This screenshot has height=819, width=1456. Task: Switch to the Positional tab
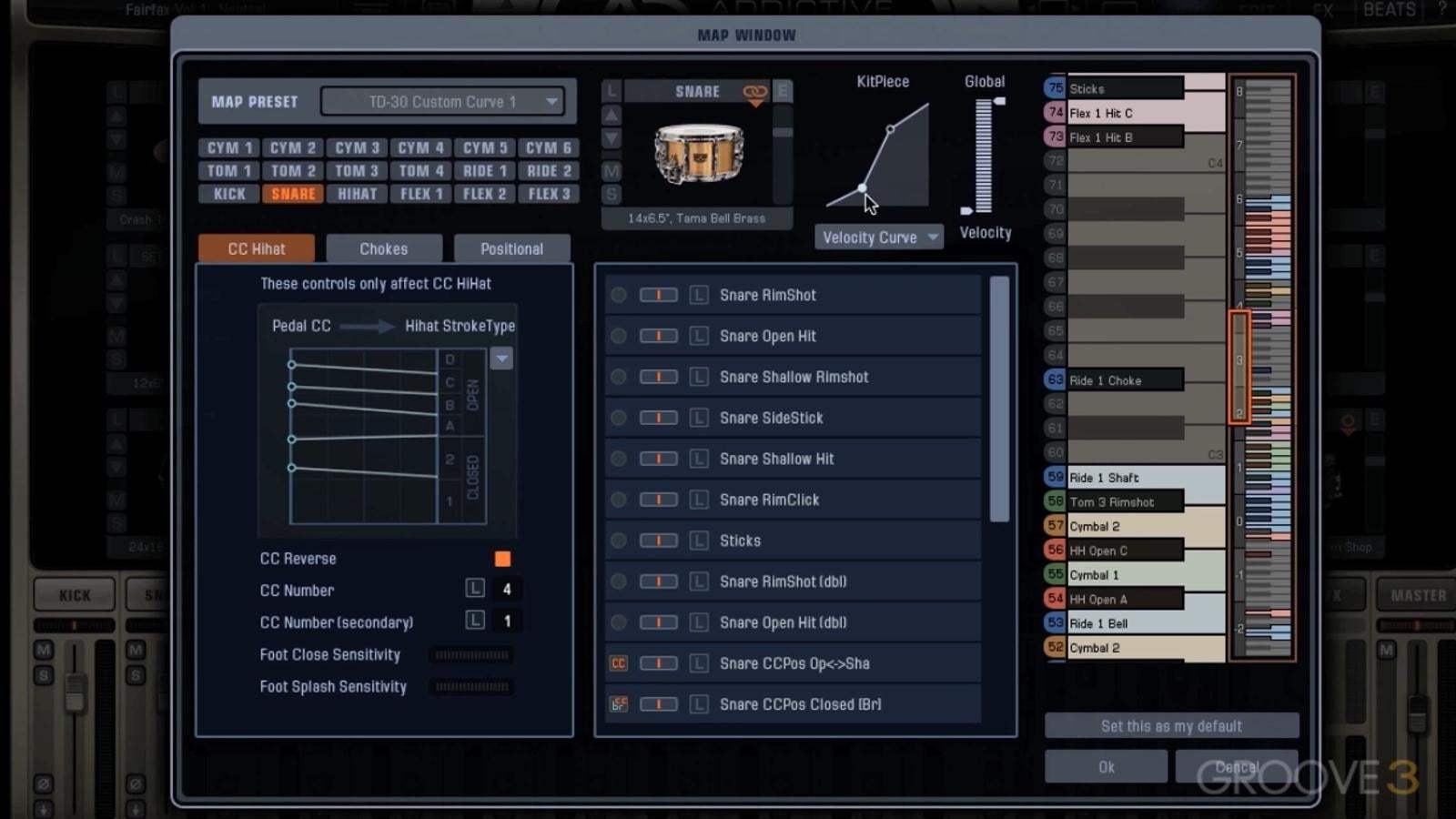(x=511, y=248)
